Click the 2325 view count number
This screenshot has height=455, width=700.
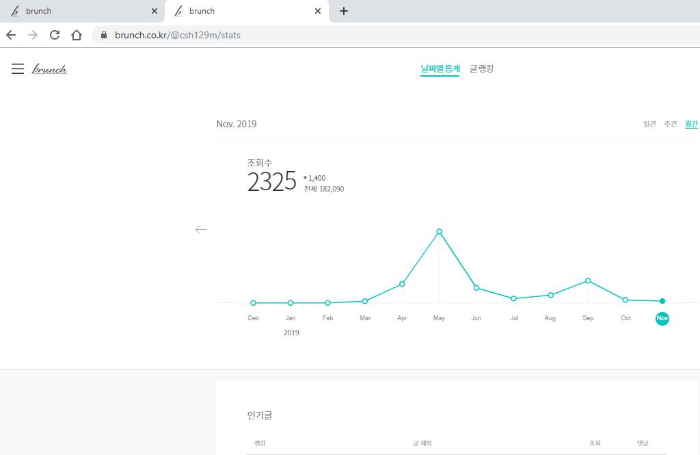272,181
